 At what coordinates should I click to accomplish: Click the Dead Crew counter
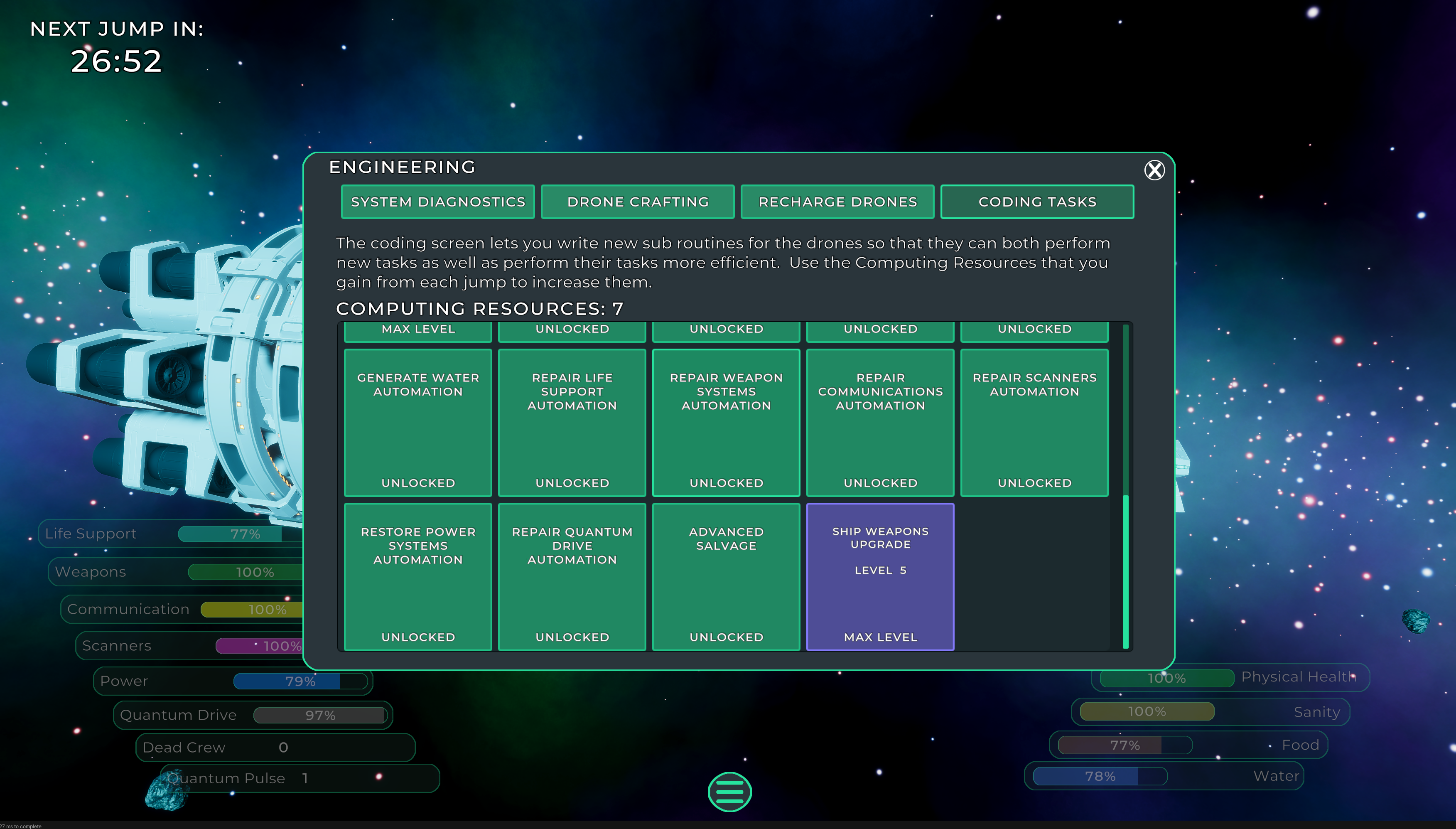275,748
